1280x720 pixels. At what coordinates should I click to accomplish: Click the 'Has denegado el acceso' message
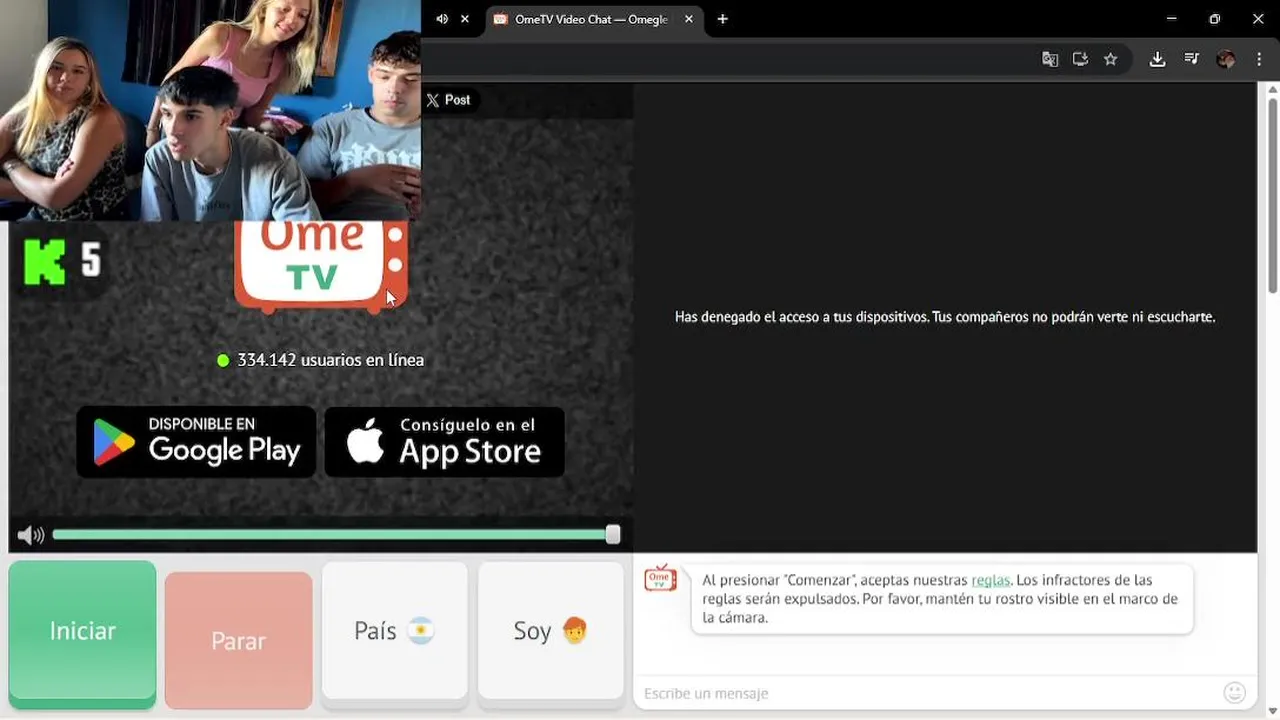[x=945, y=317]
